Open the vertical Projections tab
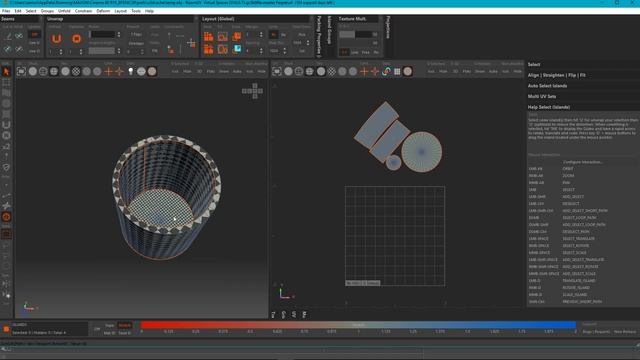Screen dimensions: 640x360 tap(388, 27)
